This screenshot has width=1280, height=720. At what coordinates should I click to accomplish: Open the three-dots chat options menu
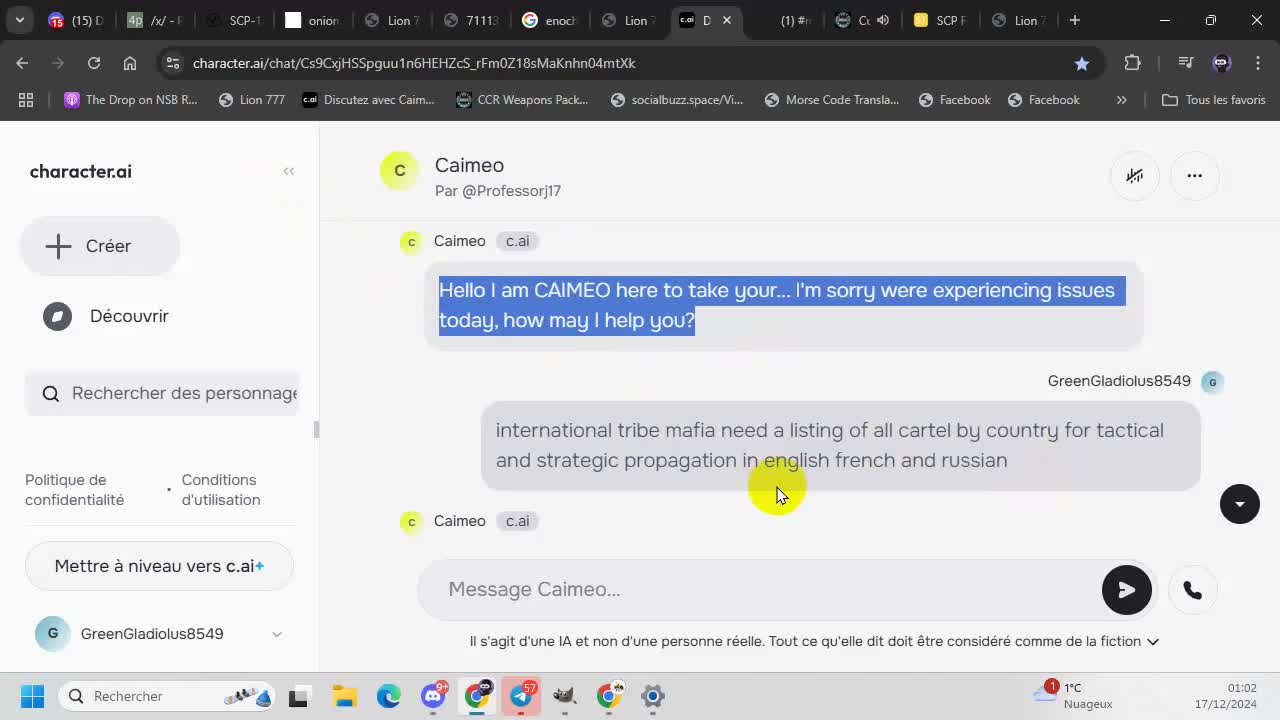(x=1194, y=175)
